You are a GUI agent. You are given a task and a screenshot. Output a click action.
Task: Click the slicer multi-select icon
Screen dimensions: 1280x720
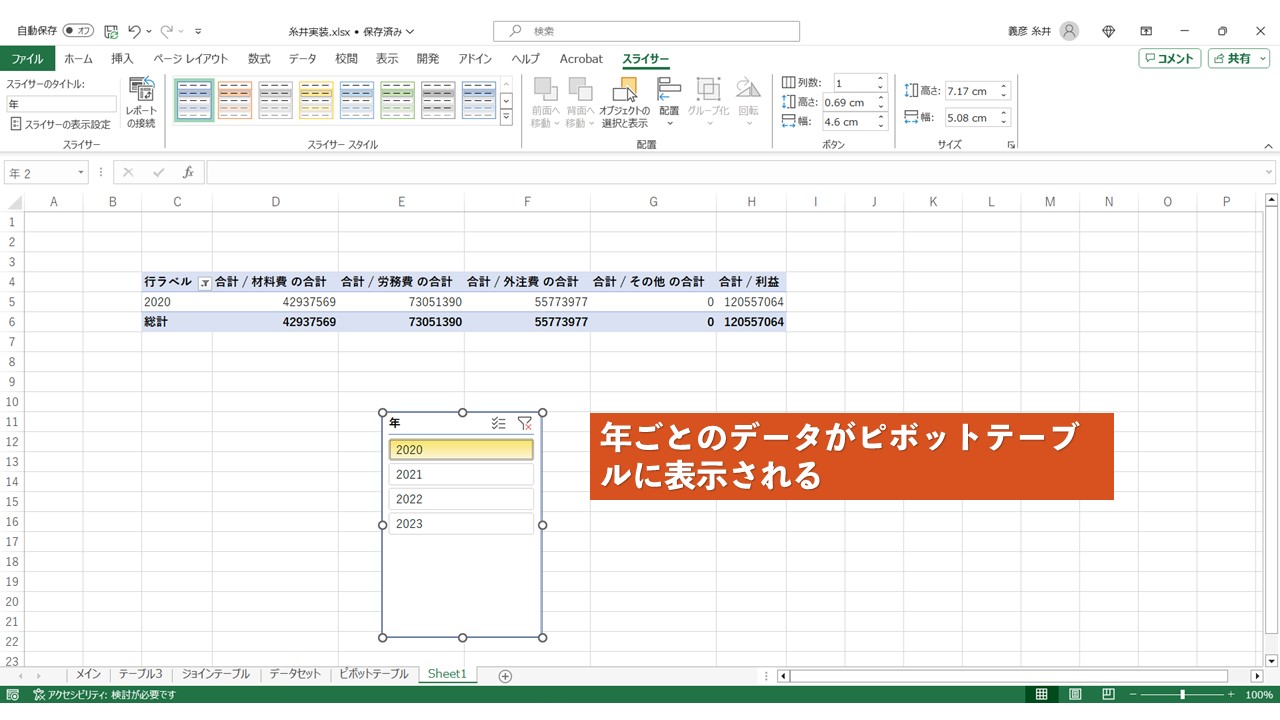click(x=498, y=423)
